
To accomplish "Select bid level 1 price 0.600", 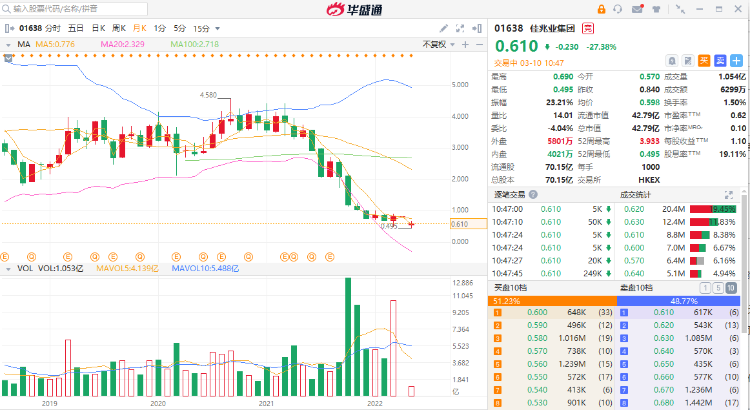I will tap(537, 312).
